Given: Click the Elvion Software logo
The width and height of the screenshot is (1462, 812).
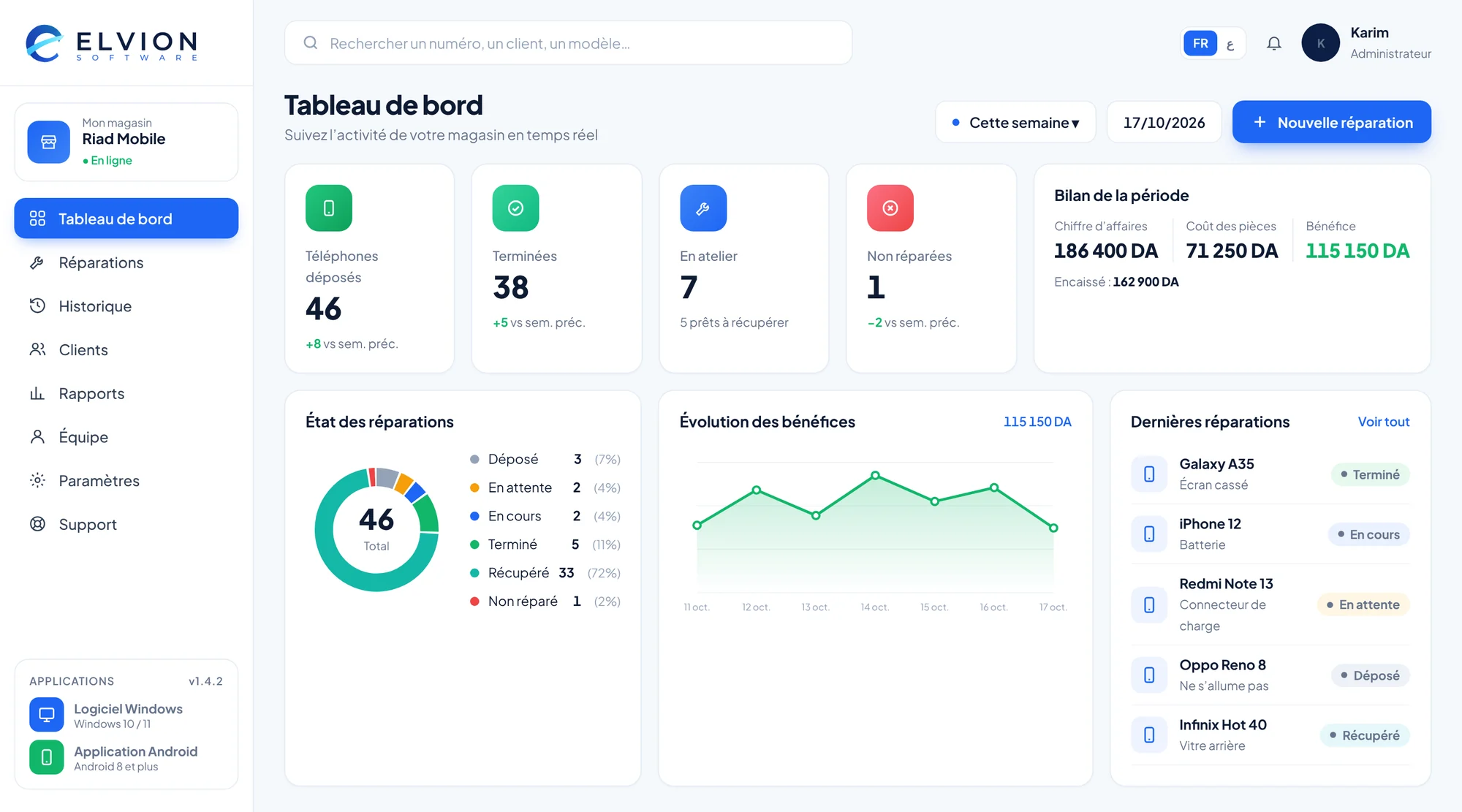Looking at the screenshot, I should point(112,43).
